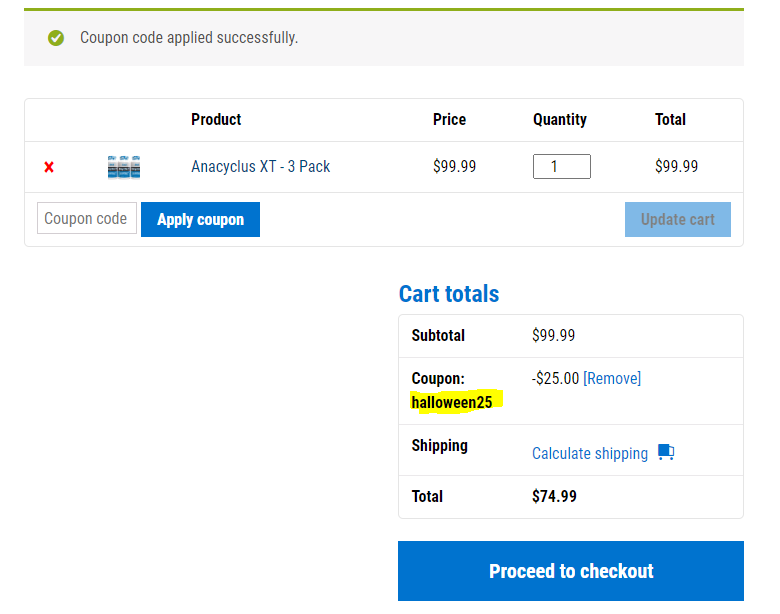Screen dimensions: 780x614
Task: Click into the Coupon code field
Action: click(x=87, y=218)
